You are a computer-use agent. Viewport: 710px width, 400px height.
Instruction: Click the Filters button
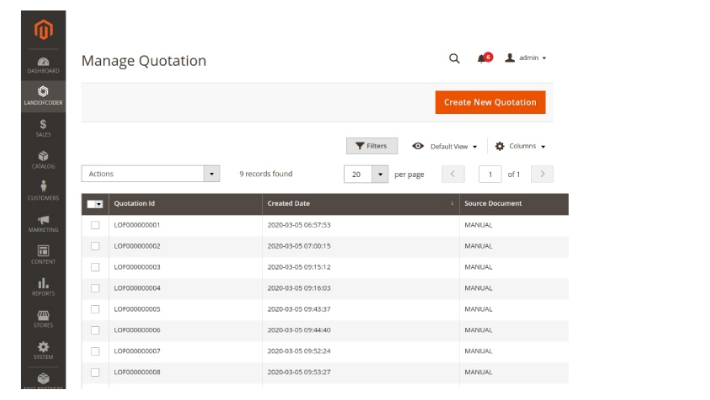click(372, 146)
